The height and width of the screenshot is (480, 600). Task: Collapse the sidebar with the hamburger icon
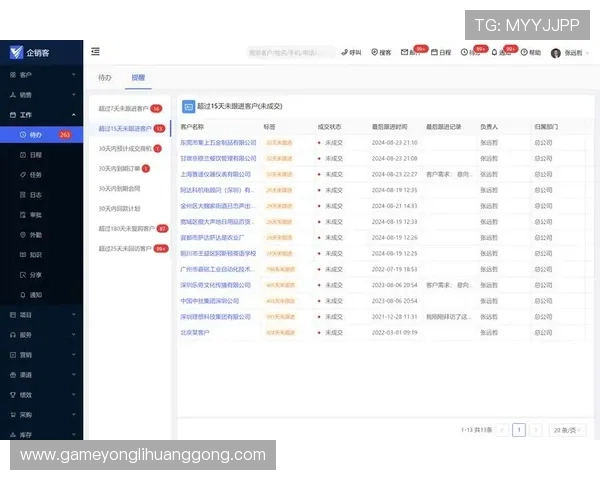pos(95,51)
